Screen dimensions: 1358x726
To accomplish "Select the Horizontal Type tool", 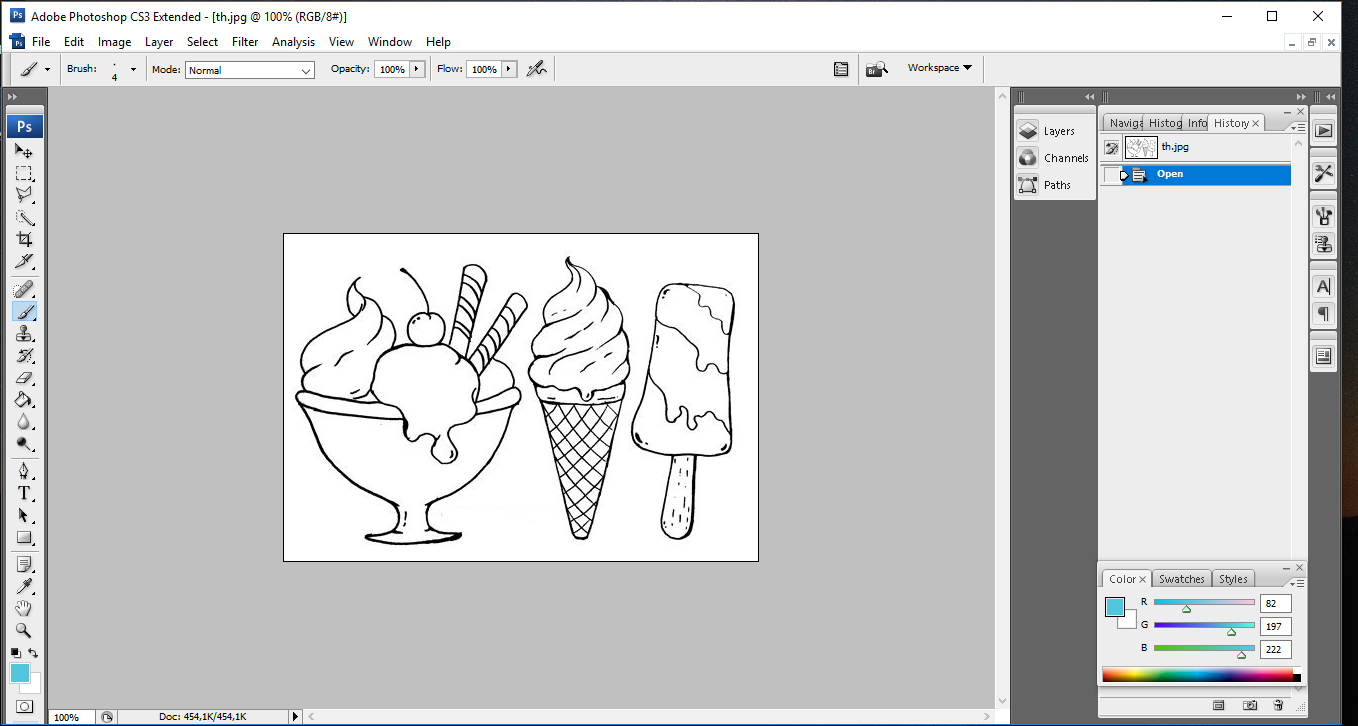I will (x=24, y=494).
